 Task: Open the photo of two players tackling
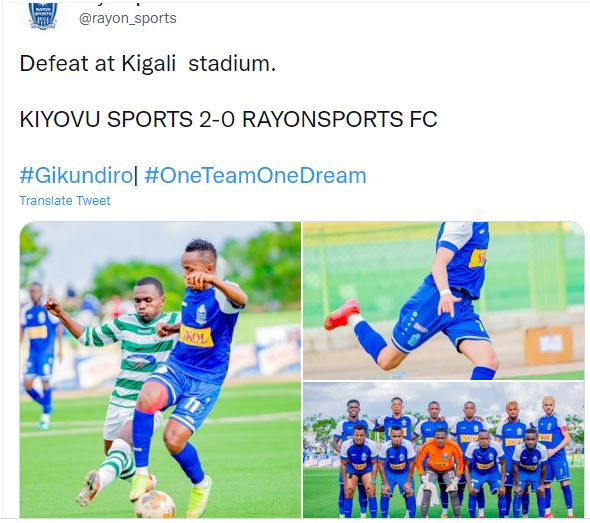pyautogui.click(x=160, y=369)
